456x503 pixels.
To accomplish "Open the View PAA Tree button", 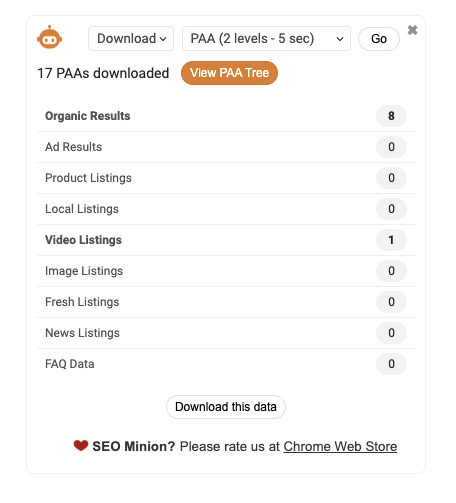I will pos(229,73).
